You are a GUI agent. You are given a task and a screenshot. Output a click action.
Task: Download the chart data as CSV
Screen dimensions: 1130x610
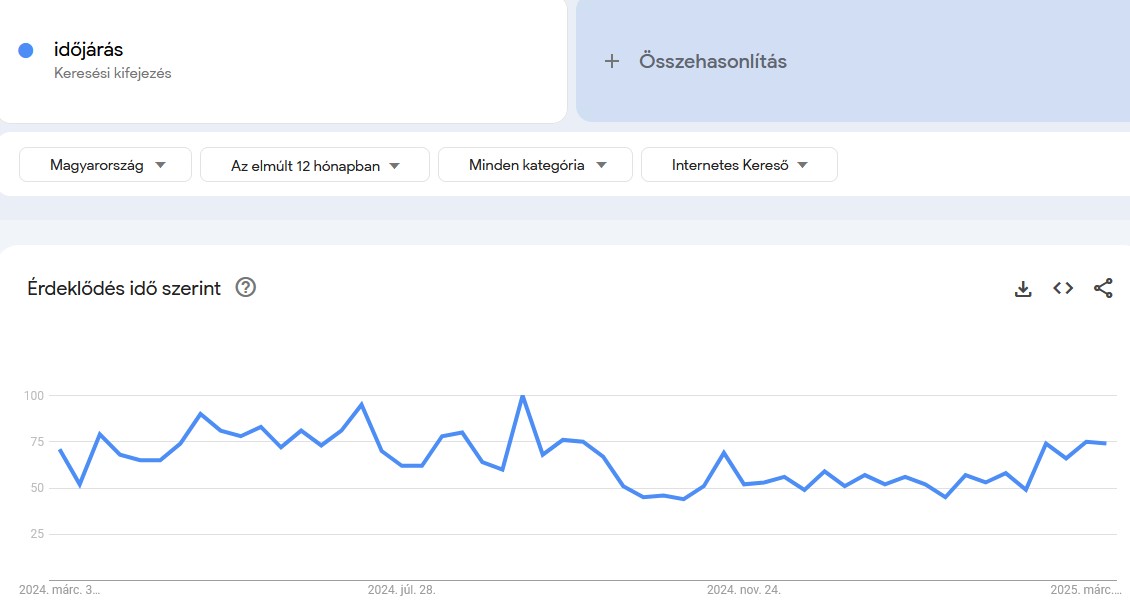tap(1023, 289)
